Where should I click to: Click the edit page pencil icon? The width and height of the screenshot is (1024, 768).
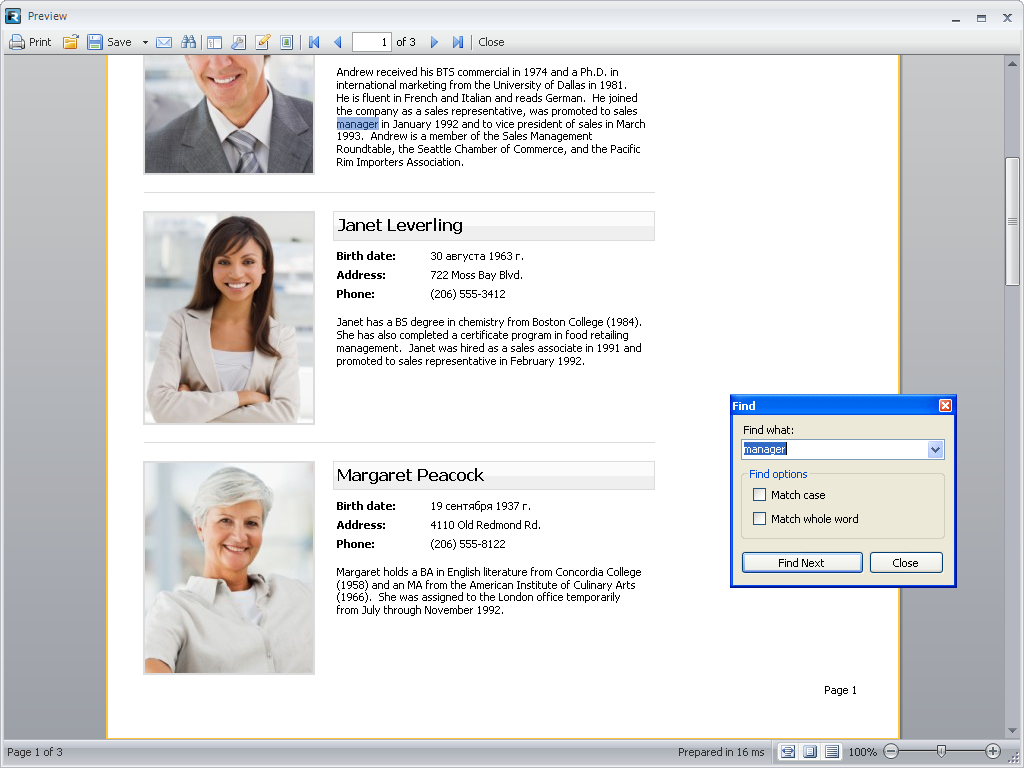[263, 42]
